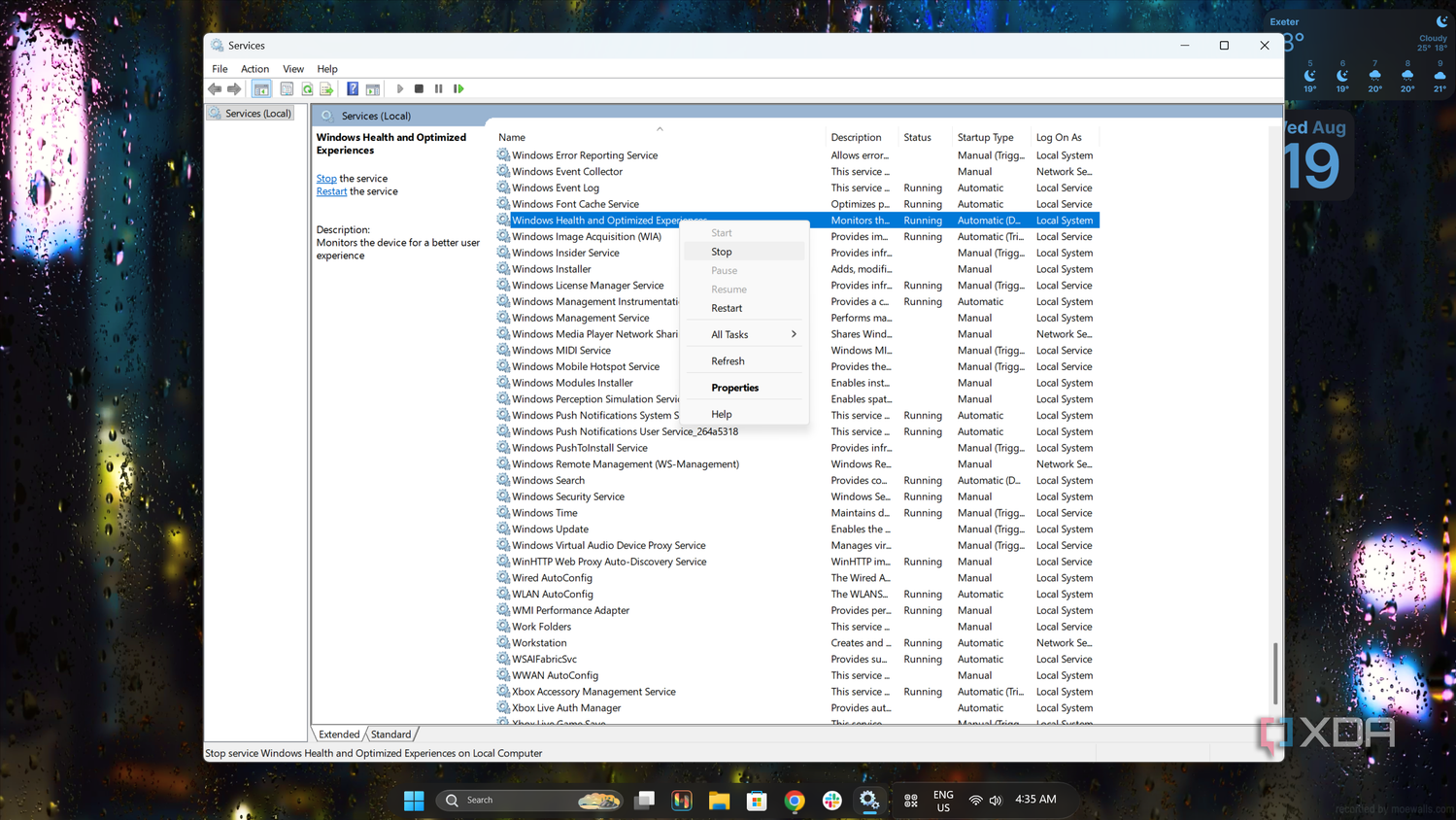Select the Windows Event Log service

pos(796,188)
